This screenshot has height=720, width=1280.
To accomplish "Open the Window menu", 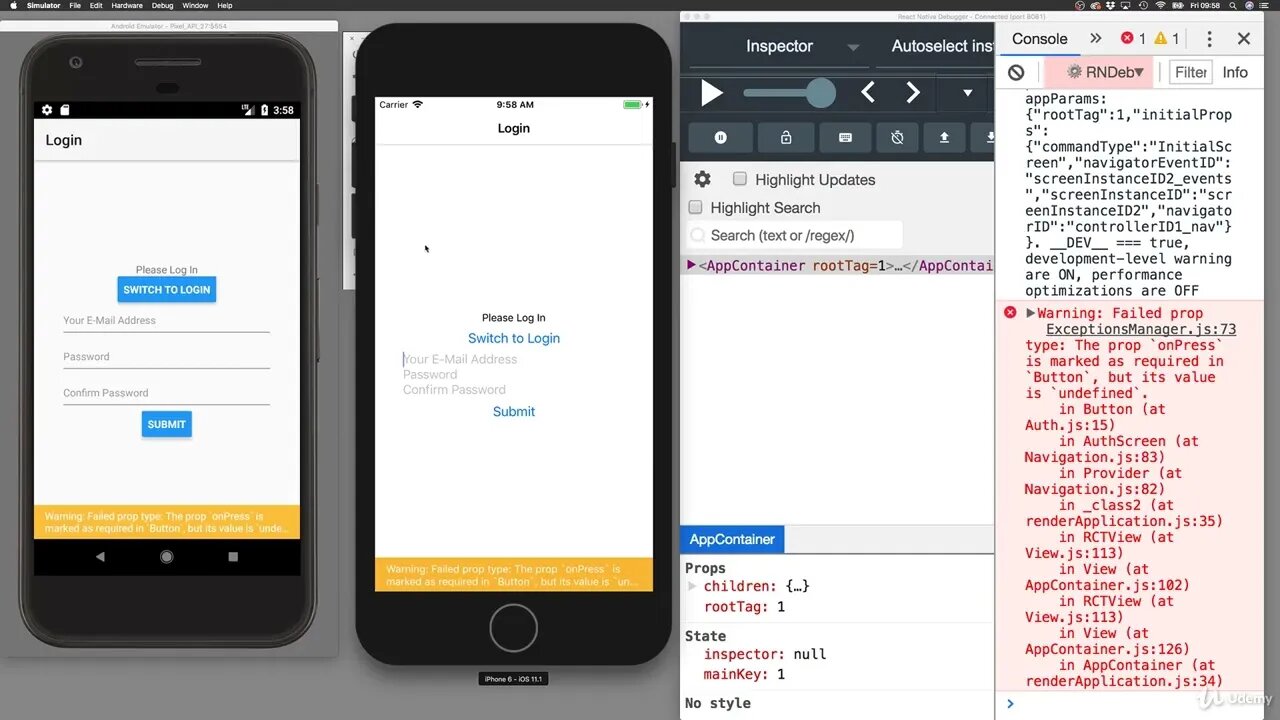I will pyautogui.click(x=195, y=5).
